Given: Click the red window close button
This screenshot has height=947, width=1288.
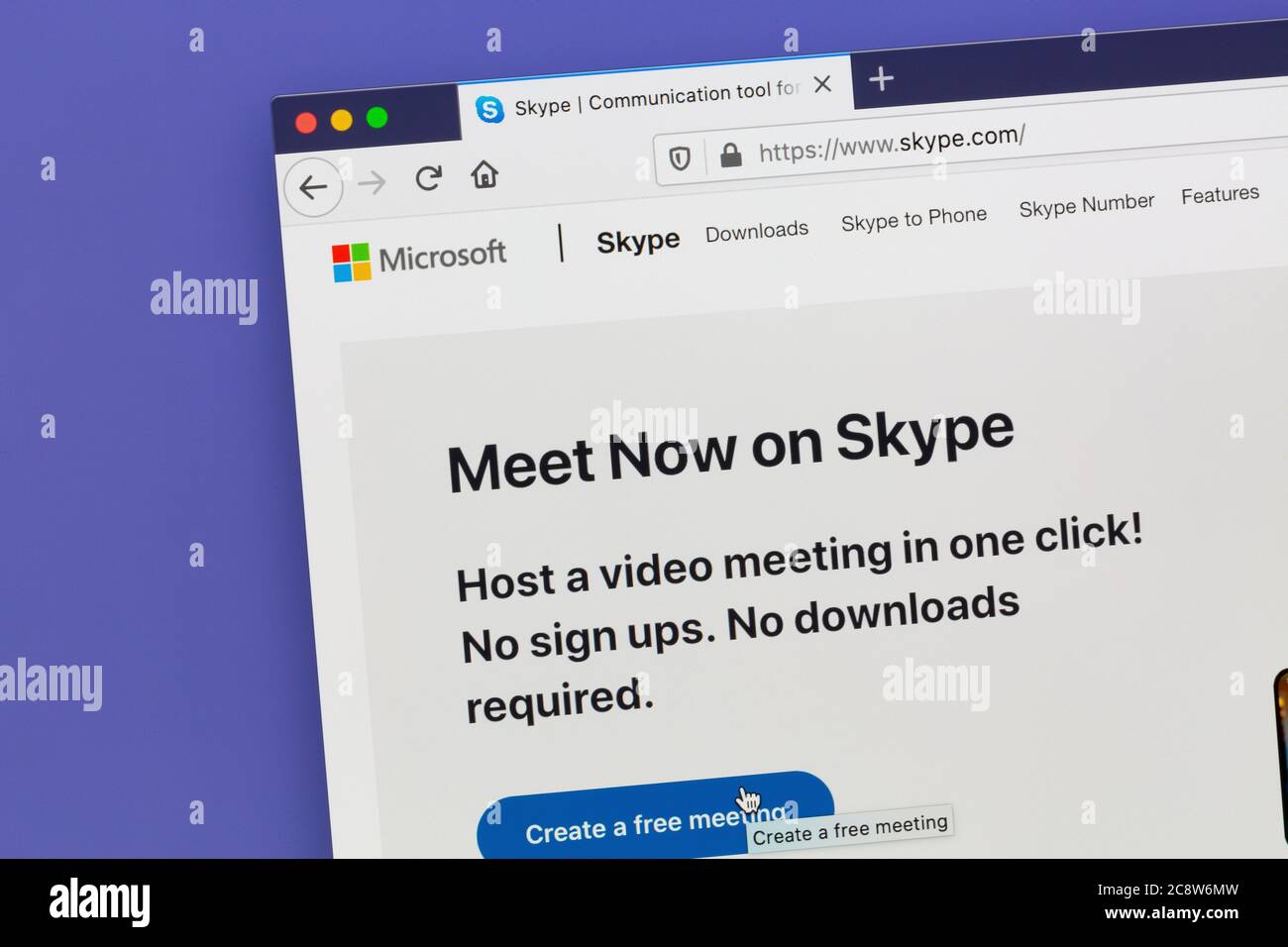Looking at the screenshot, I should [306, 123].
